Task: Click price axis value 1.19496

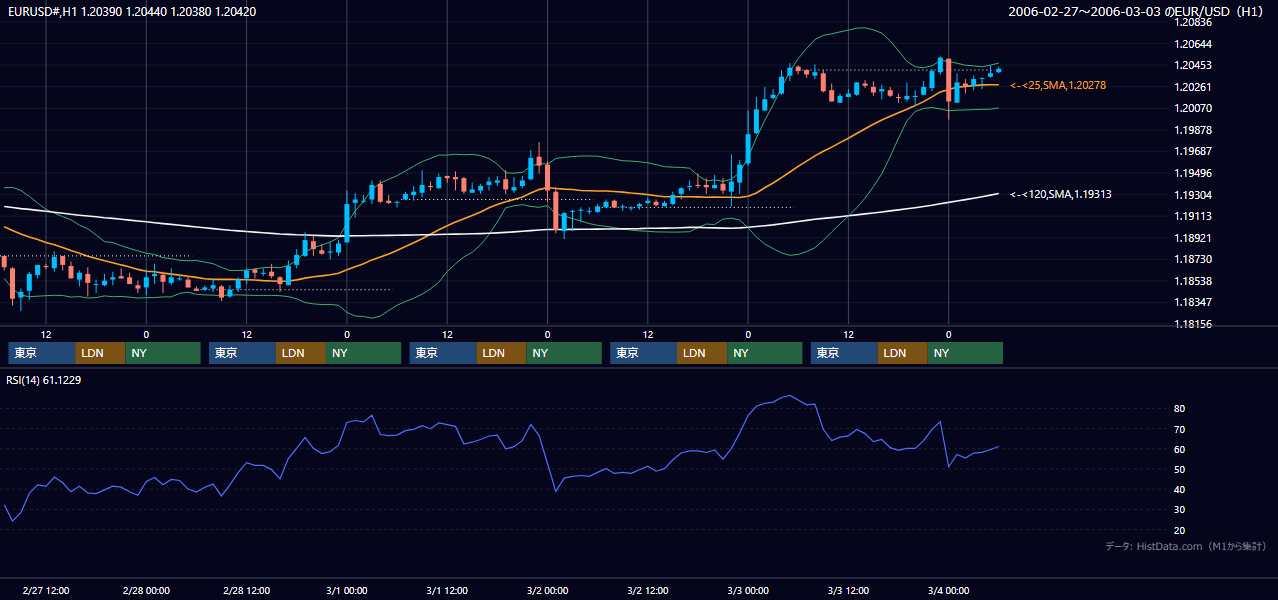Action: [x=1192, y=173]
